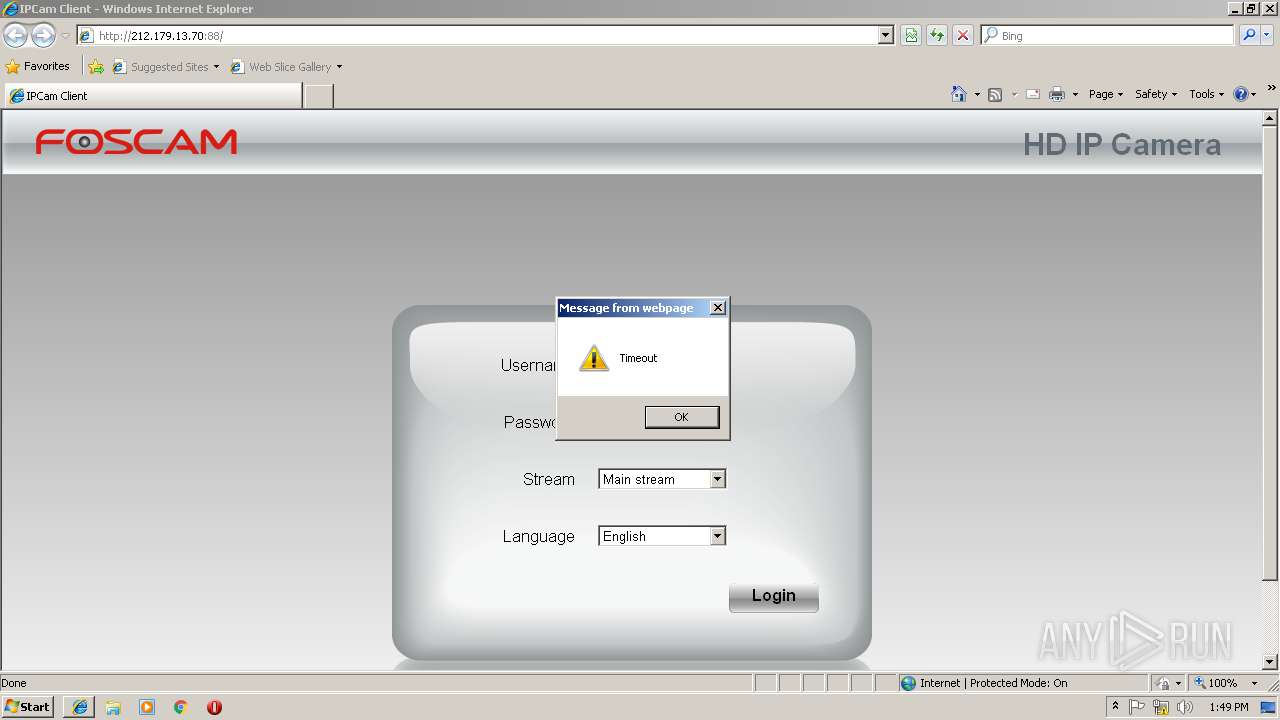Image resolution: width=1280 pixels, height=720 pixels.
Task: Click the Read mail envelope icon
Action: tap(1033, 94)
